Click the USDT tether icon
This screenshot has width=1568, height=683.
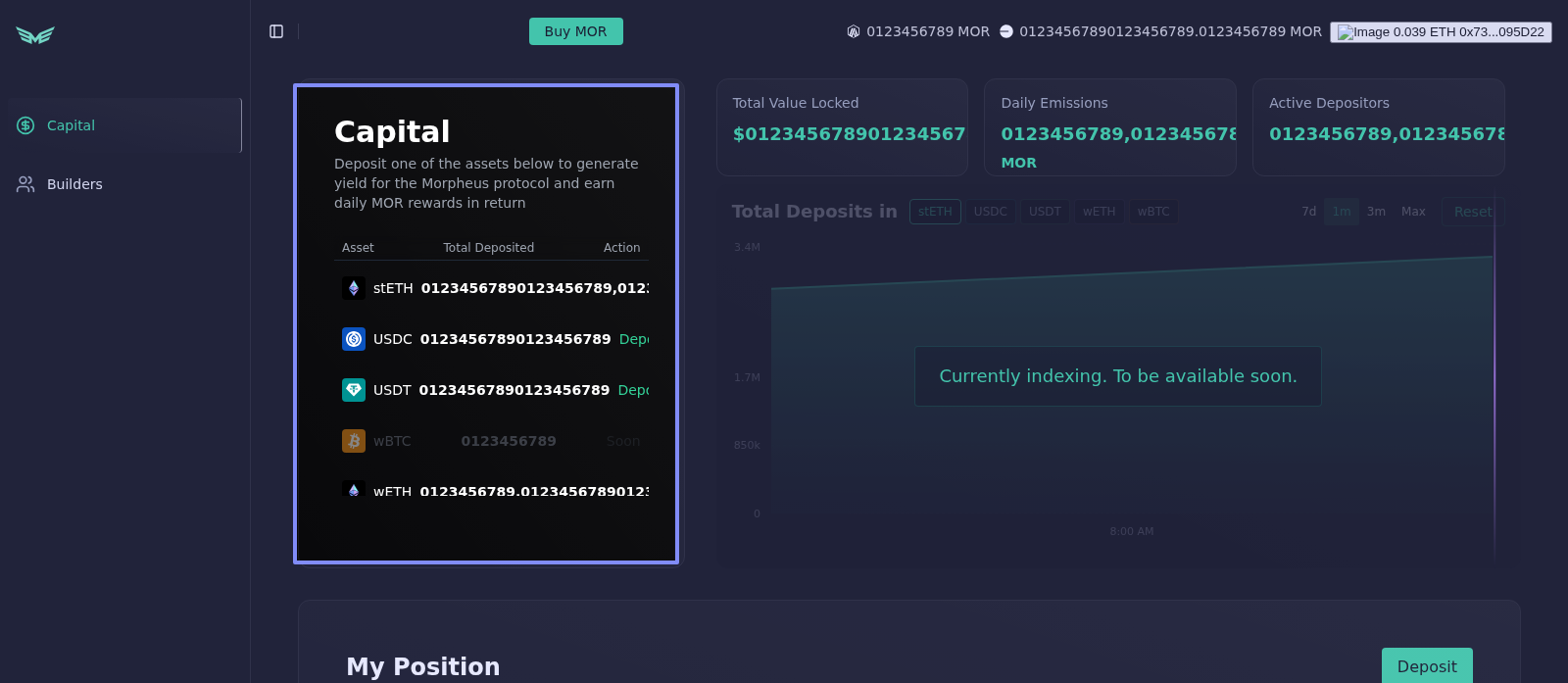354,390
